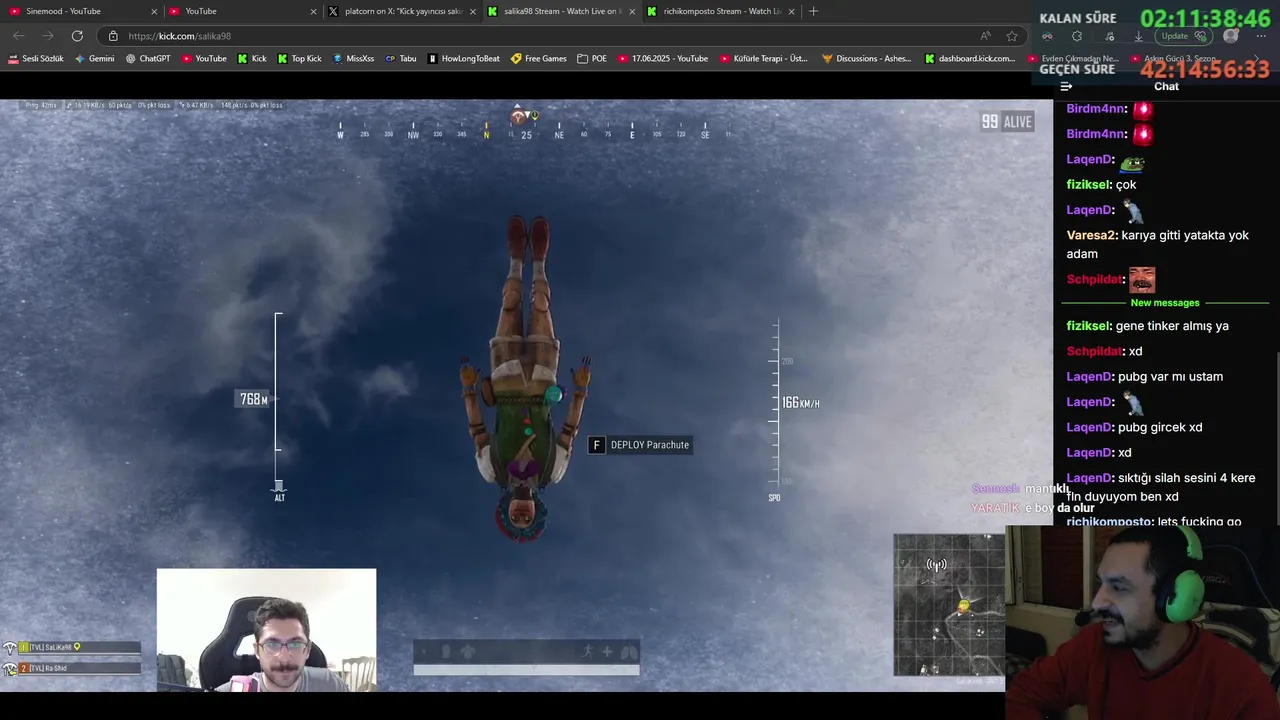Click richikomposto username in chat
This screenshot has width=1280, height=720.
click(1109, 522)
